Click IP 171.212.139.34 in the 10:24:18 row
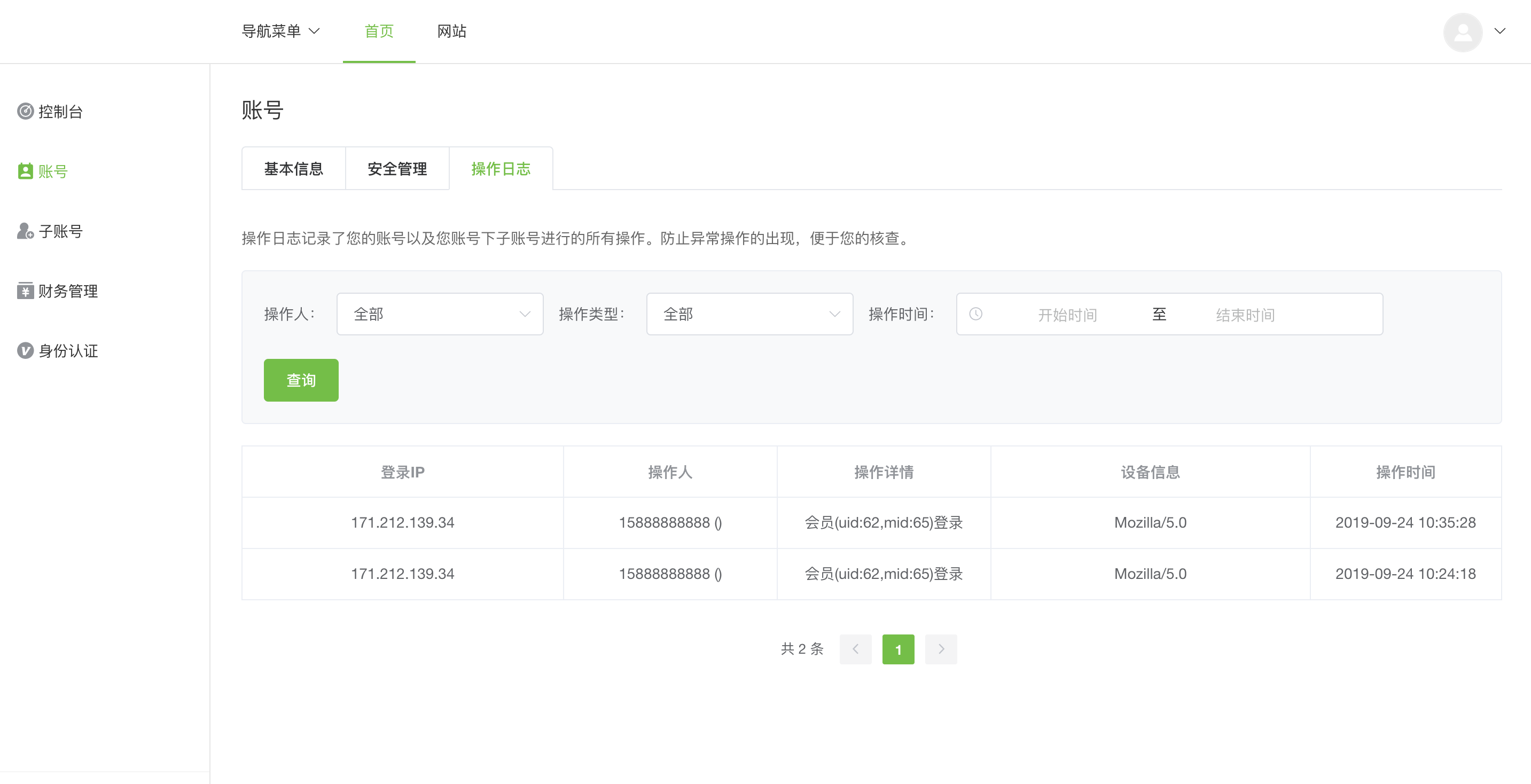Image resolution: width=1531 pixels, height=784 pixels. 402,574
